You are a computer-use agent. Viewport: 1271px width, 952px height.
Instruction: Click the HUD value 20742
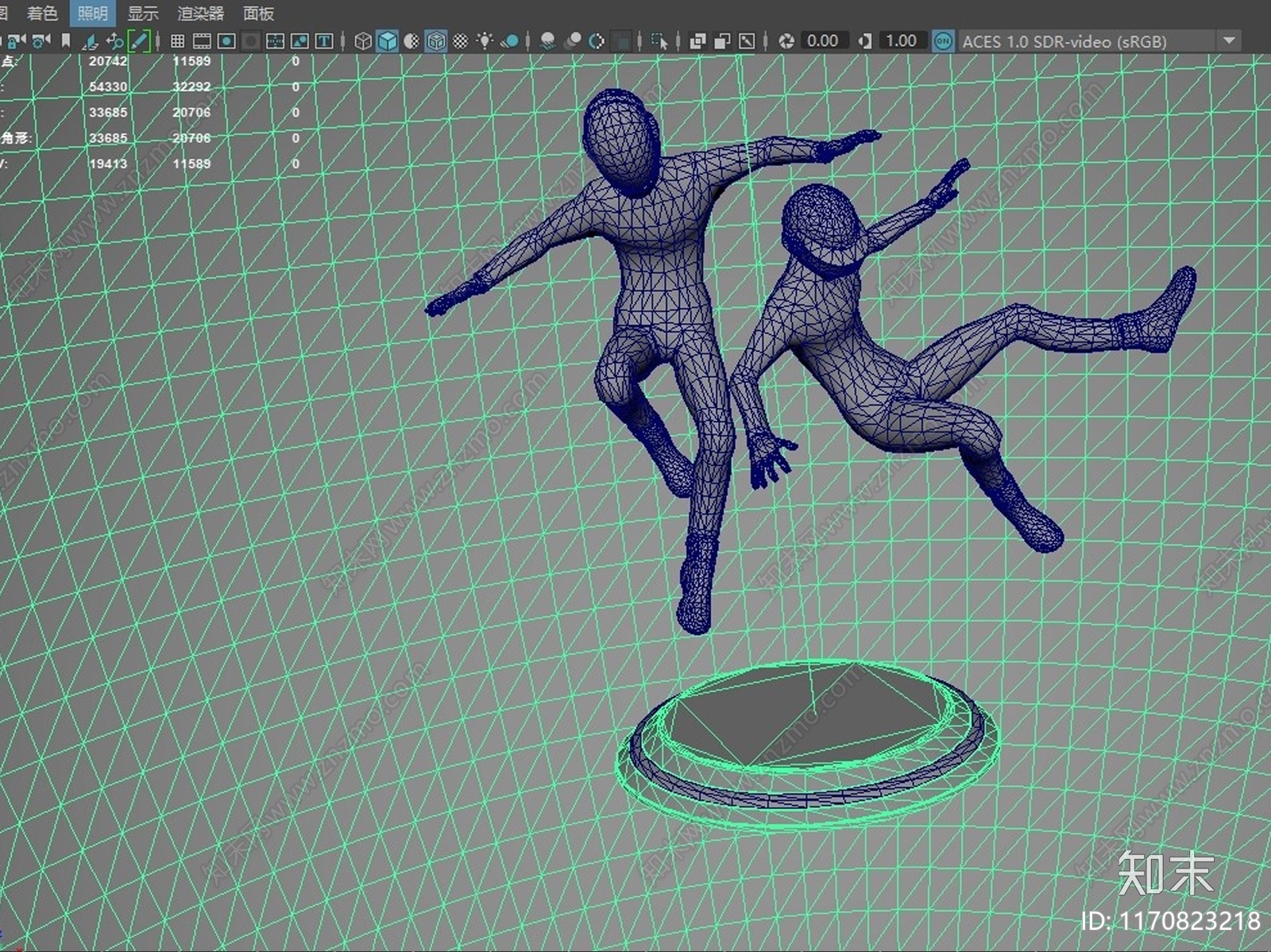tap(107, 61)
